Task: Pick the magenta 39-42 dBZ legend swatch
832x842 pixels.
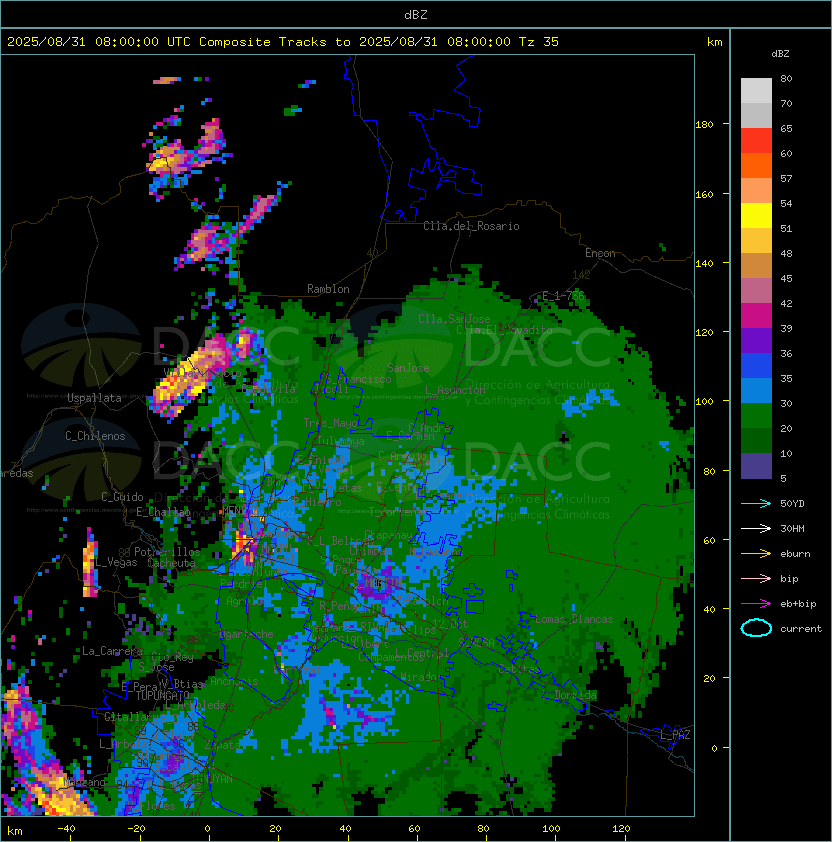Action: [756, 316]
